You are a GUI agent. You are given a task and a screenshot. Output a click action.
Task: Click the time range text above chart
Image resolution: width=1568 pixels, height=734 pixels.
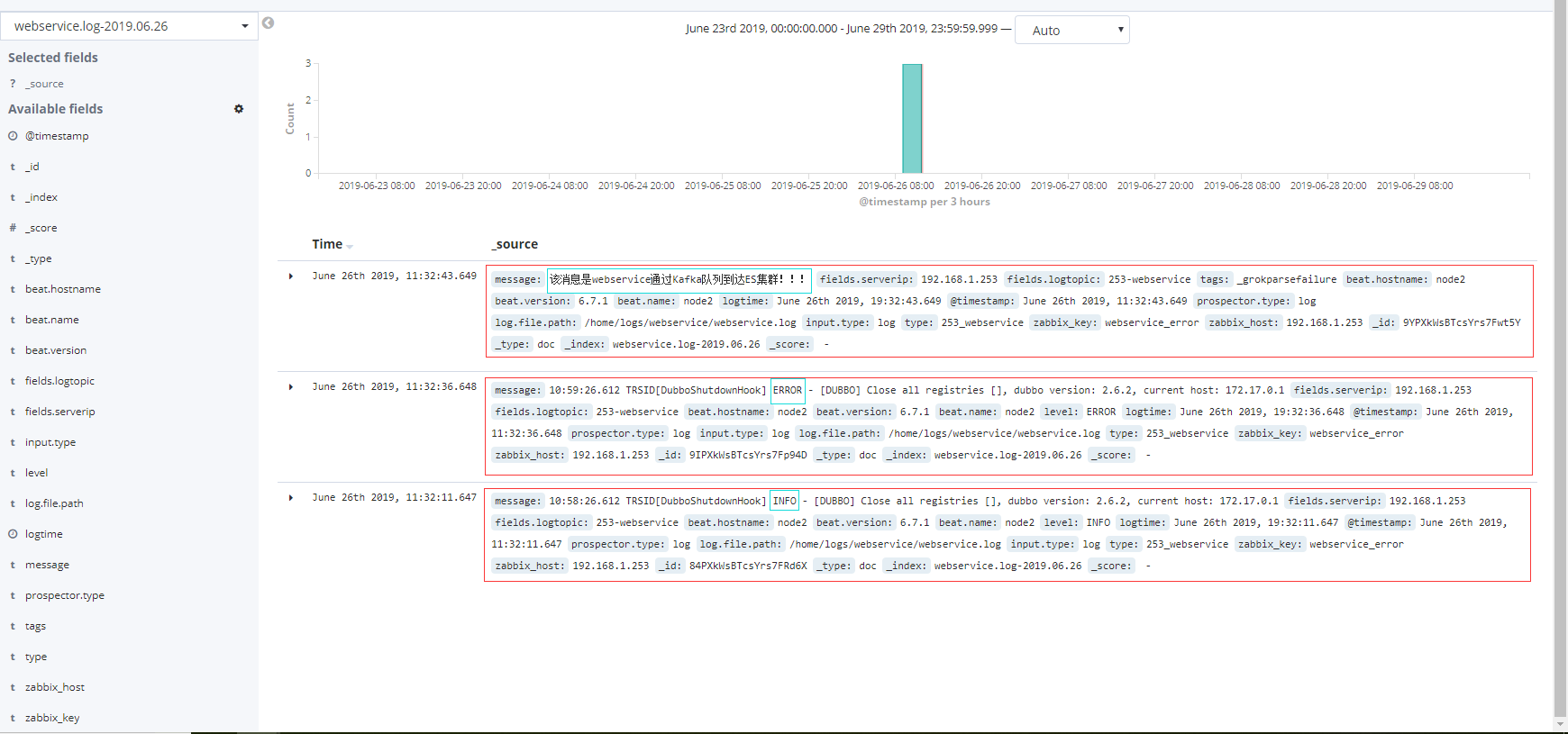coord(841,29)
